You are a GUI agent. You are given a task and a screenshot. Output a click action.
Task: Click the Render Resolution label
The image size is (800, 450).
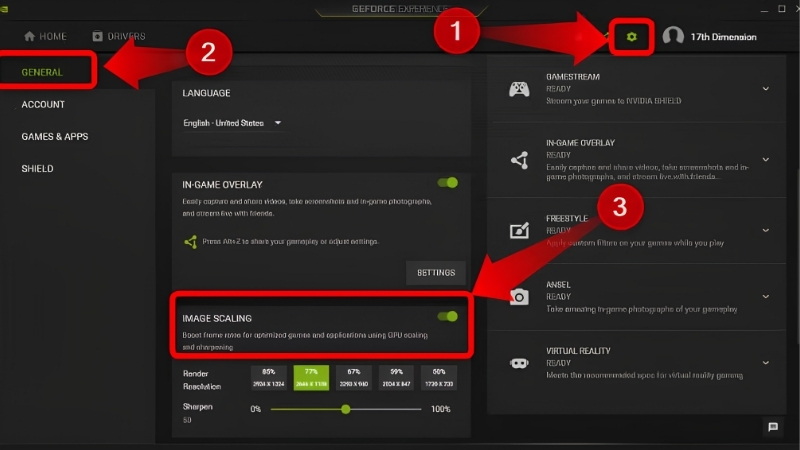[202, 380]
